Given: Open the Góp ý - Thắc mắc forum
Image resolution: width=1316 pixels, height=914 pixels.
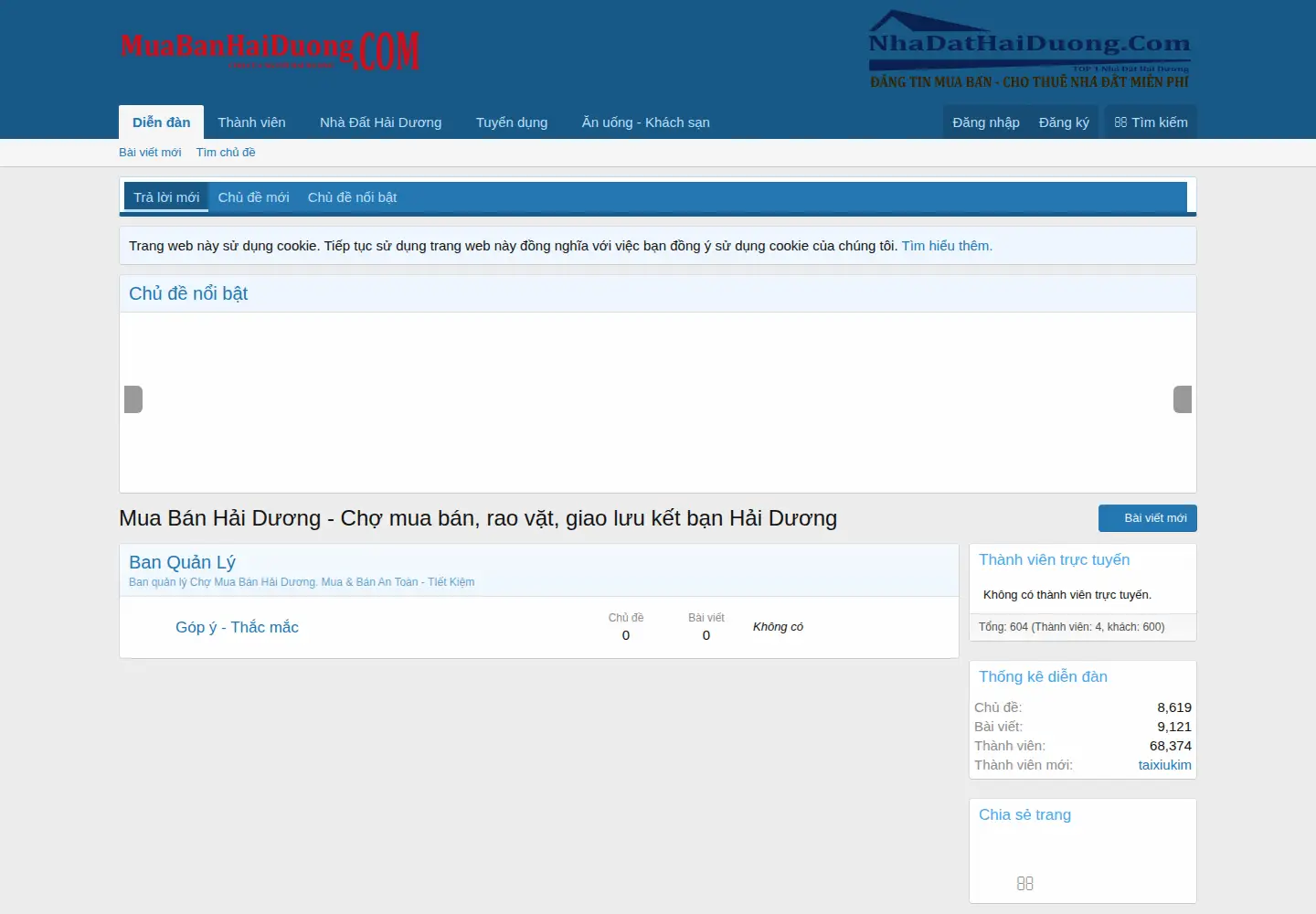Looking at the screenshot, I should point(237,627).
